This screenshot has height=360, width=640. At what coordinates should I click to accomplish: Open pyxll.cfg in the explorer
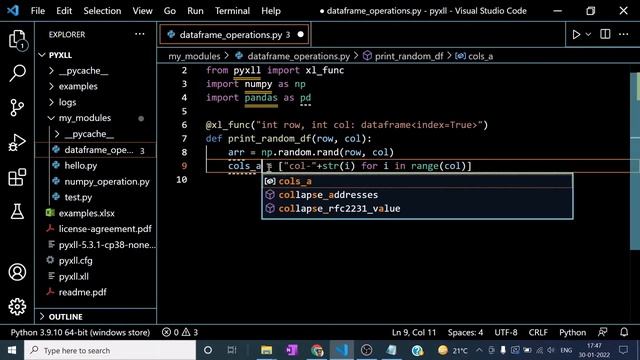coord(76,260)
